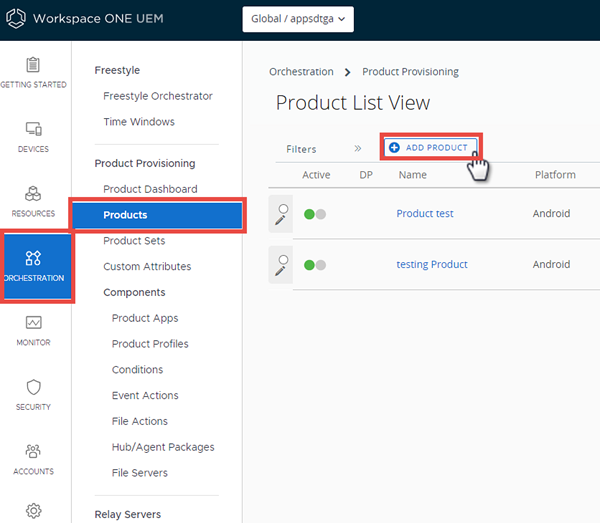Image resolution: width=600 pixels, height=523 pixels.
Task: Click the Freestyle section heading
Action: tap(117, 70)
